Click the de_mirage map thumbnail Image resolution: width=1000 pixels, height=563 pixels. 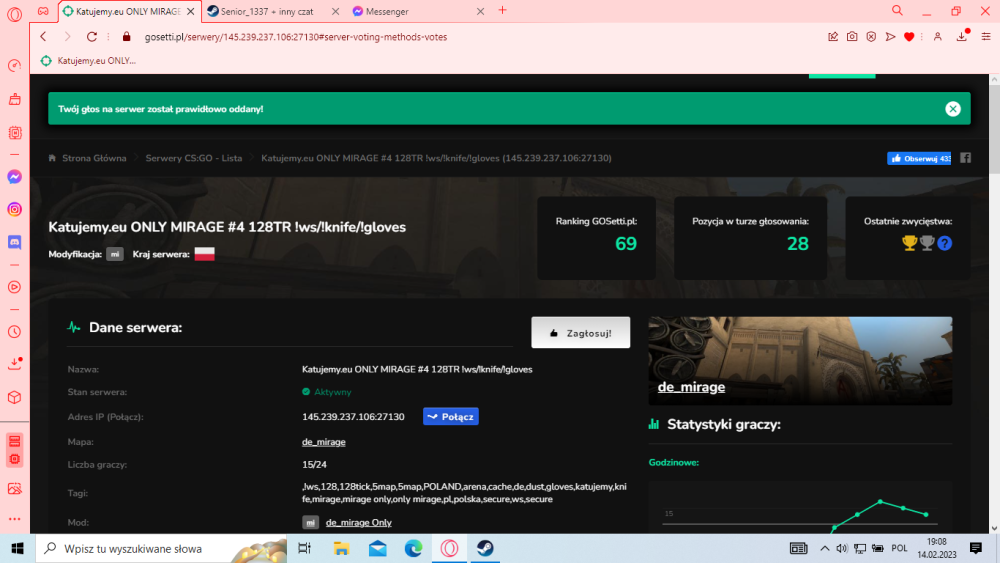(x=800, y=361)
